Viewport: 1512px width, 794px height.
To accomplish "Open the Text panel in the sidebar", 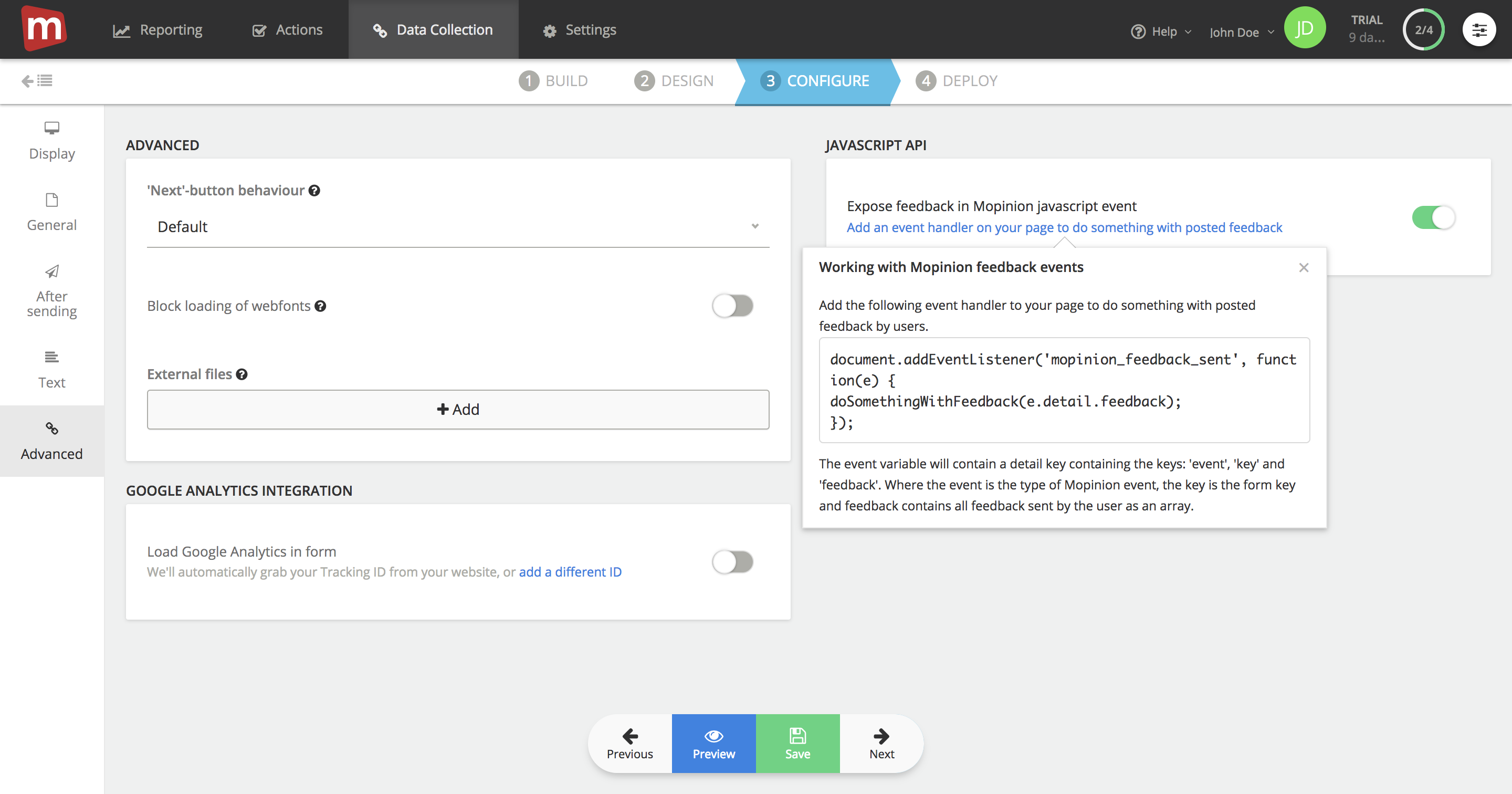I will point(51,369).
